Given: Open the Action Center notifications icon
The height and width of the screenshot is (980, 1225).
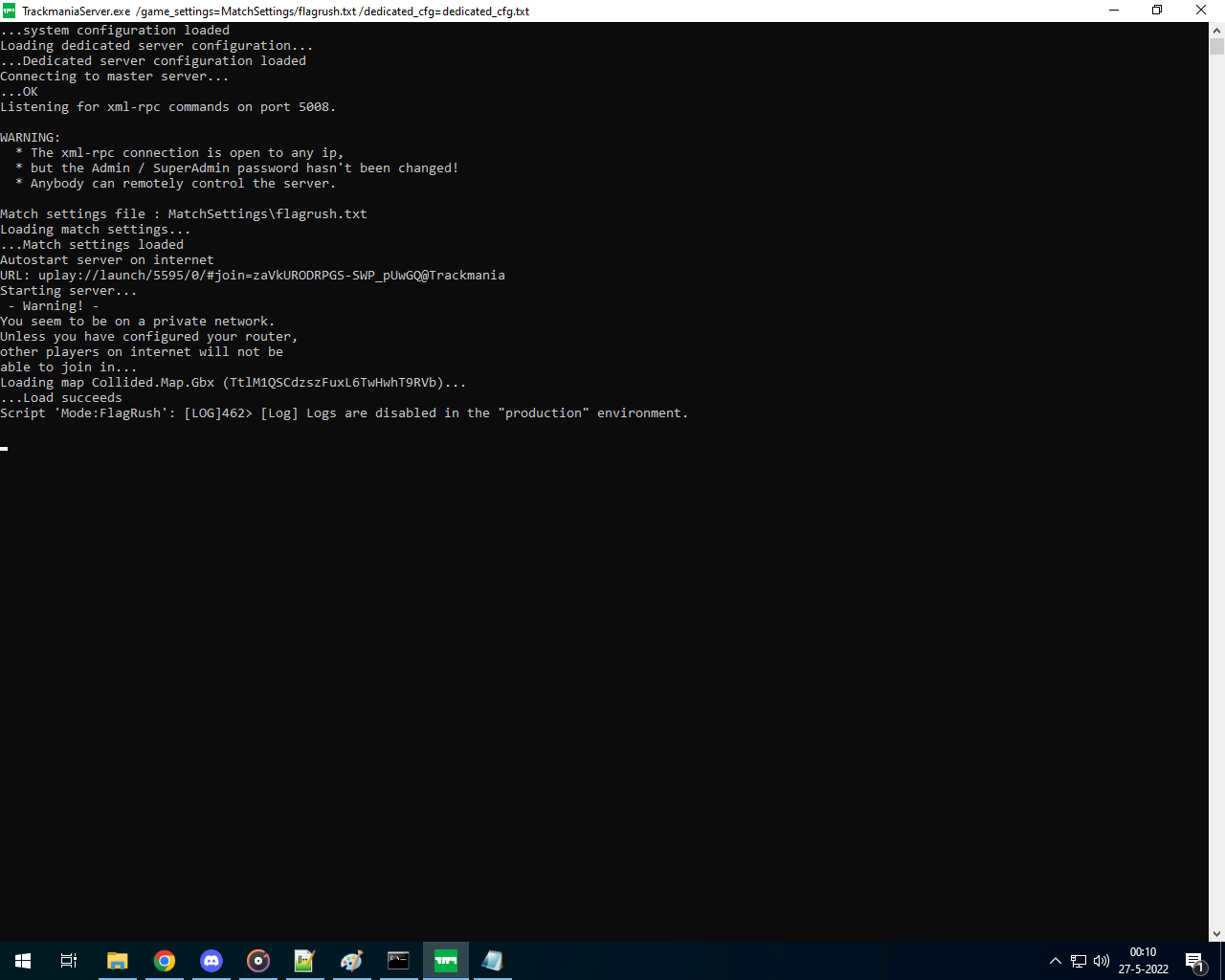Looking at the screenshot, I should point(1194,961).
